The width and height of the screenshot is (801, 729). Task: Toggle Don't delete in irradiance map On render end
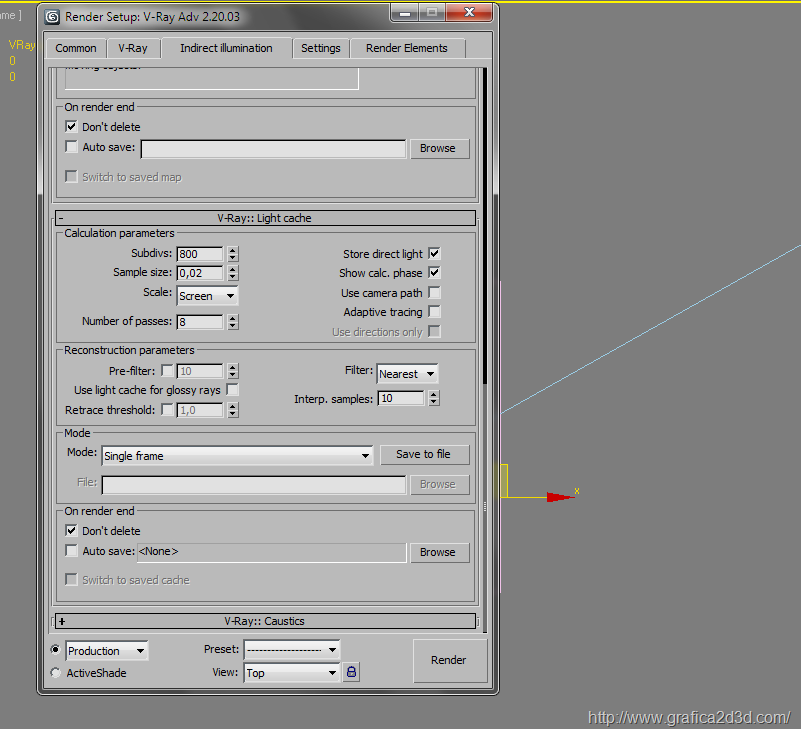tap(71, 126)
